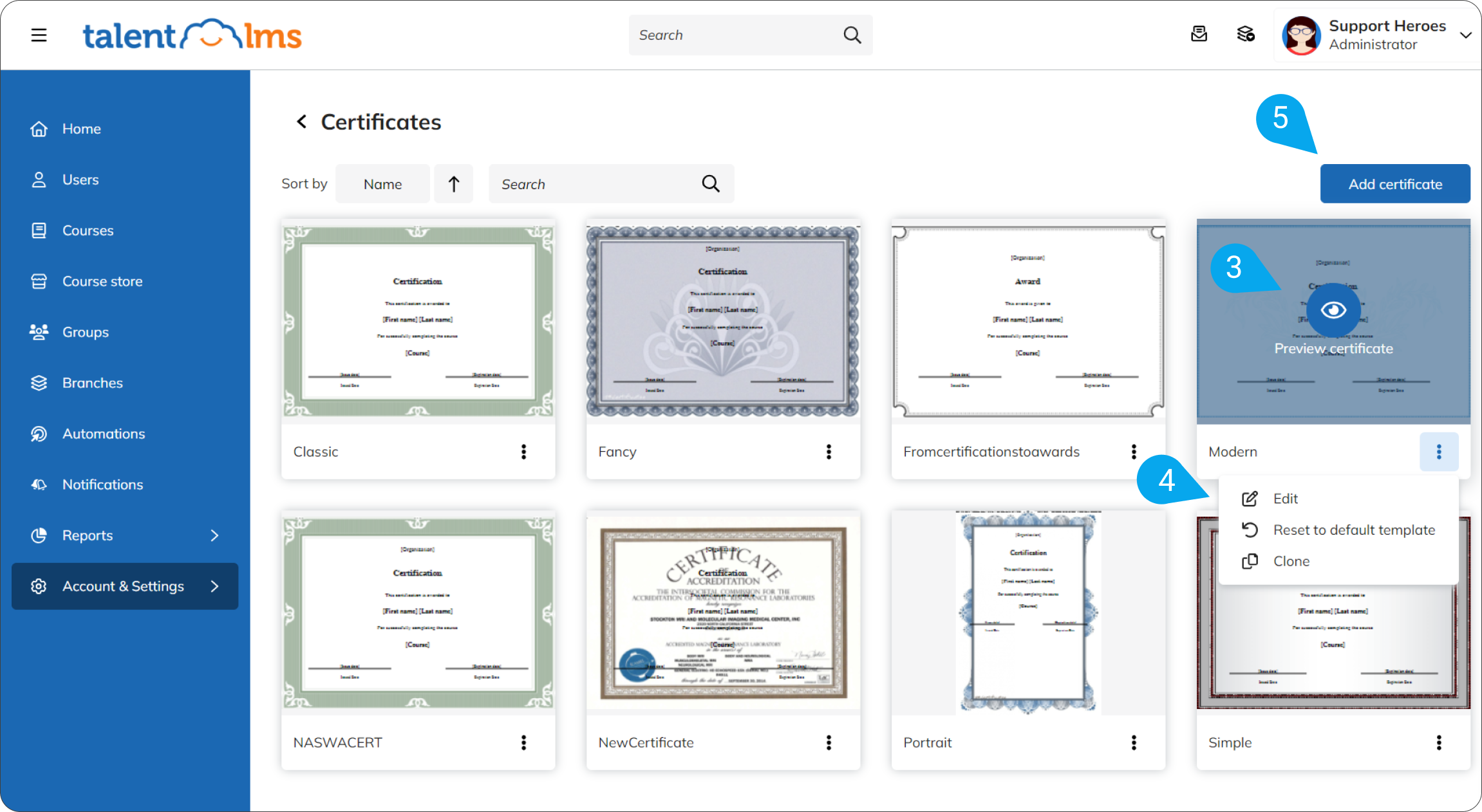Open the hamburger menu
Viewport: 1482px width, 812px height.
tap(39, 35)
